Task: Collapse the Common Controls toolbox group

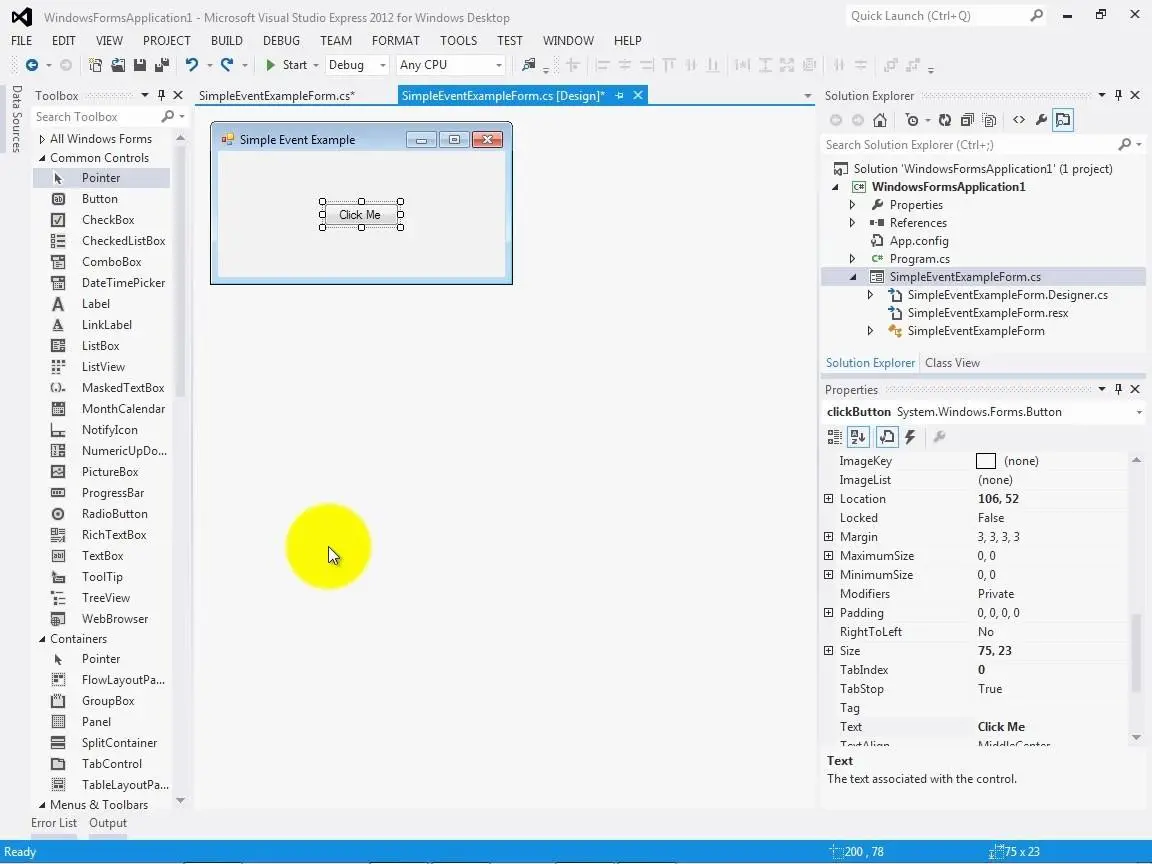Action: [x=42, y=158]
